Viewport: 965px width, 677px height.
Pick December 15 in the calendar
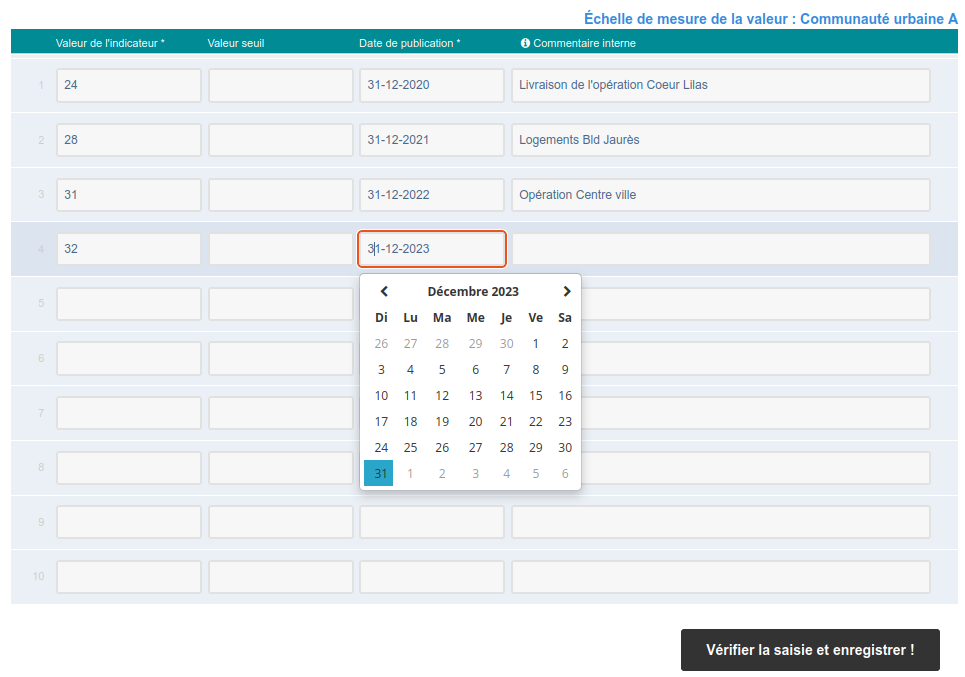click(535, 396)
